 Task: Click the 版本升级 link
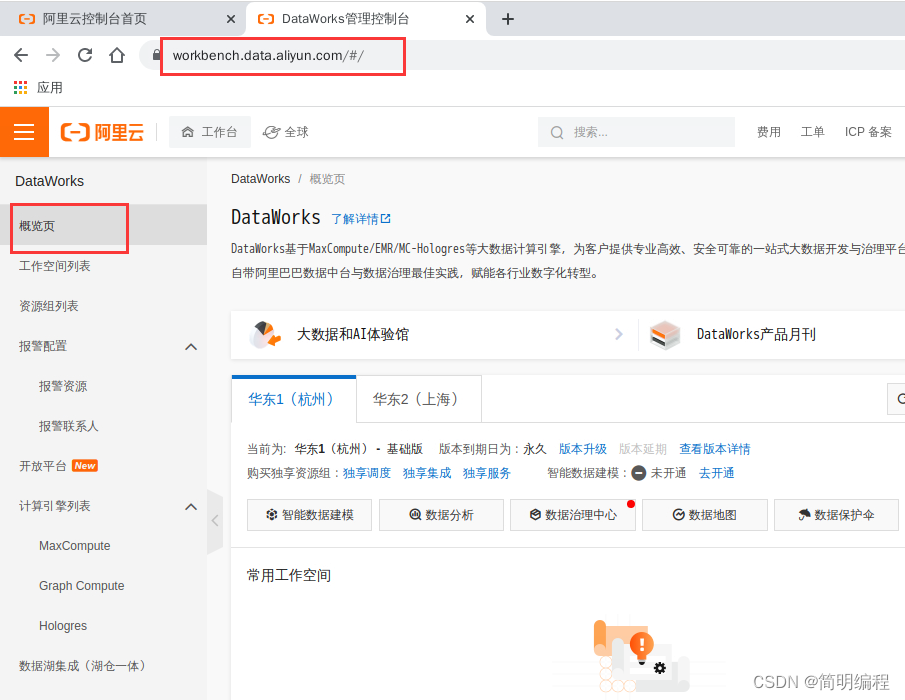[582, 449]
